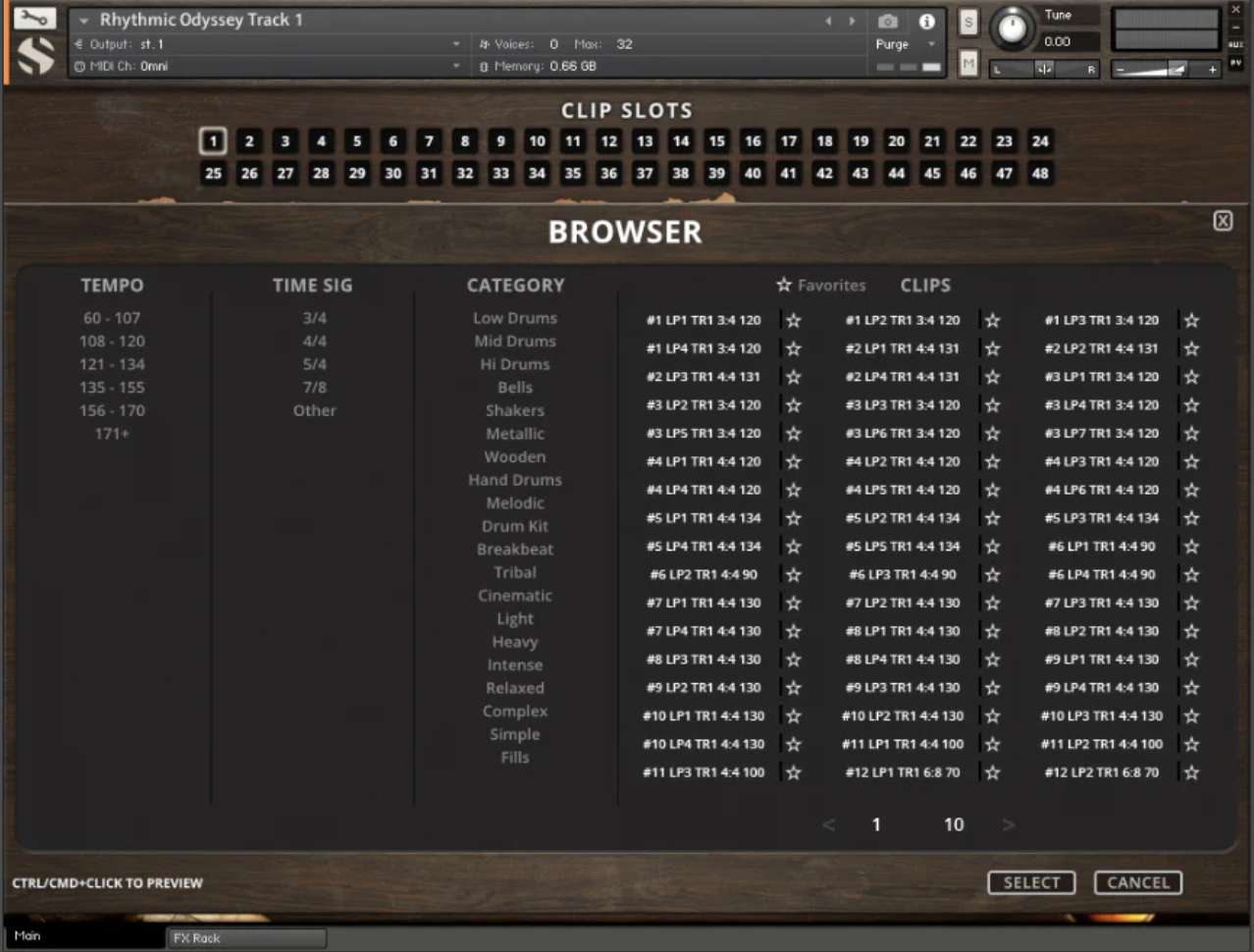Toggle the Solo S button
Viewport: 1254px width, 952px height.
(968, 22)
